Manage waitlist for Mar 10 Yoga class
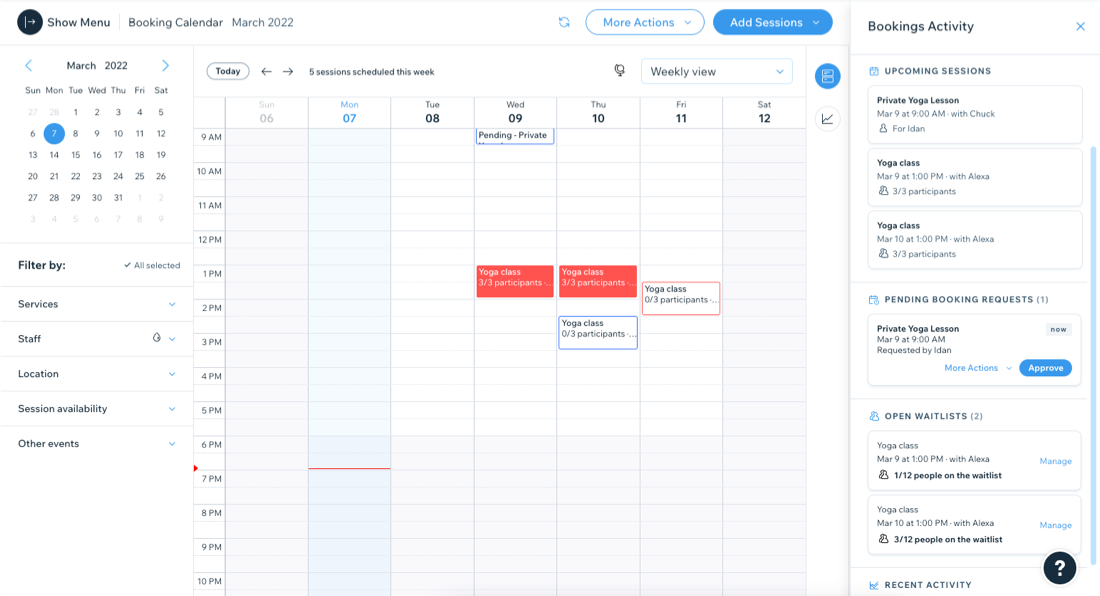This screenshot has height=596, width=1100. [x=1055, y=525]
